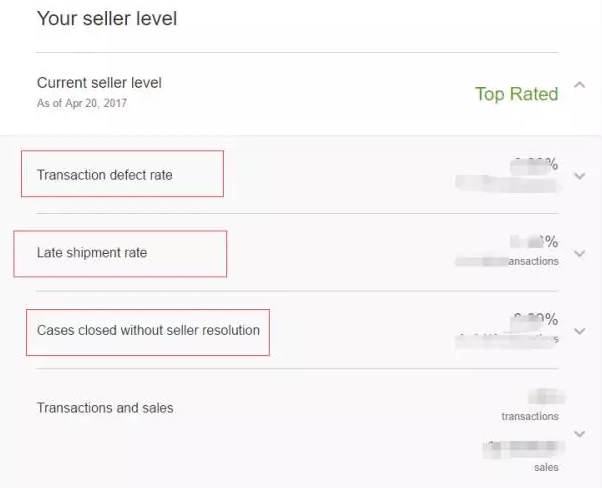Image resolution: width=602 pixels, height=488 pixels.
Task: Click transactions caption in Transactions and sales
Action: point(530,416)
